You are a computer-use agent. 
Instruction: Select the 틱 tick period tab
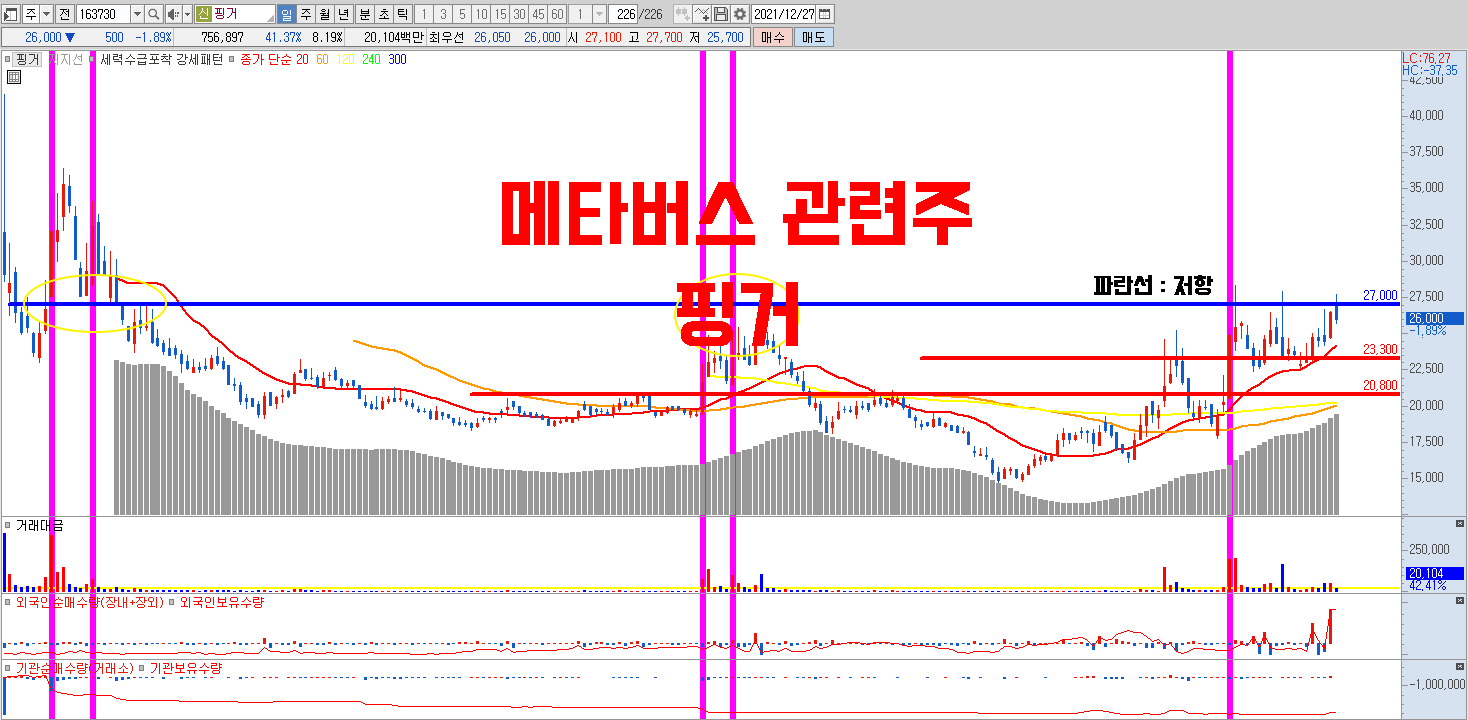tap(402, 14)
